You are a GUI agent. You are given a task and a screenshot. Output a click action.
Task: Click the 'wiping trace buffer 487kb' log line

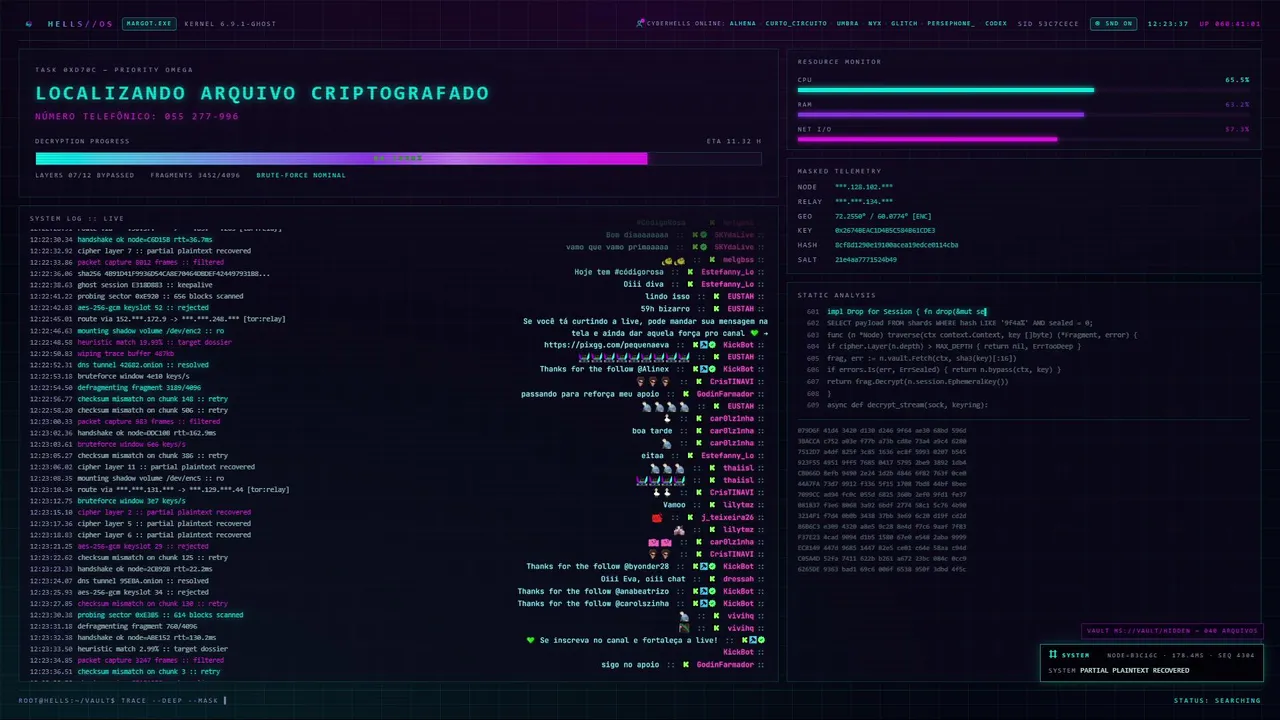(x=102, y=353)
